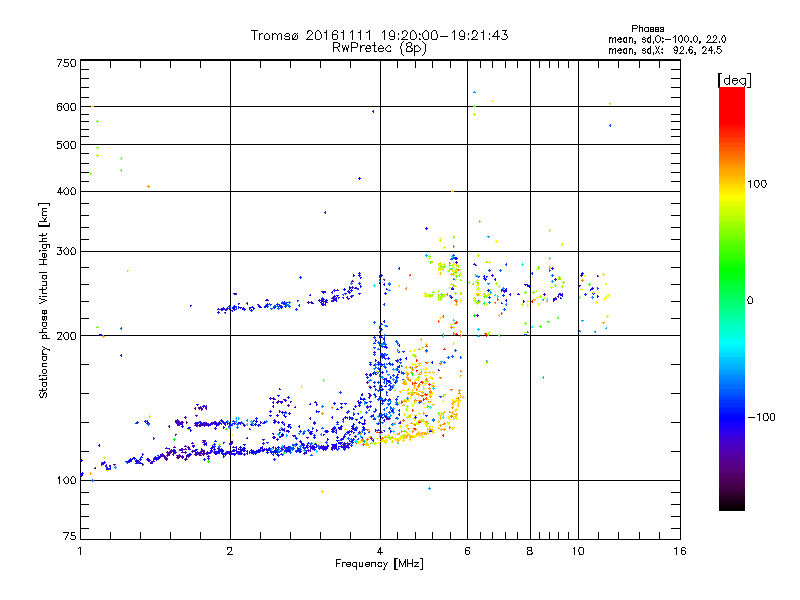
Task: Click the x-axis tick label '6'
Action: pyautogui.click(x=467, y=551)
